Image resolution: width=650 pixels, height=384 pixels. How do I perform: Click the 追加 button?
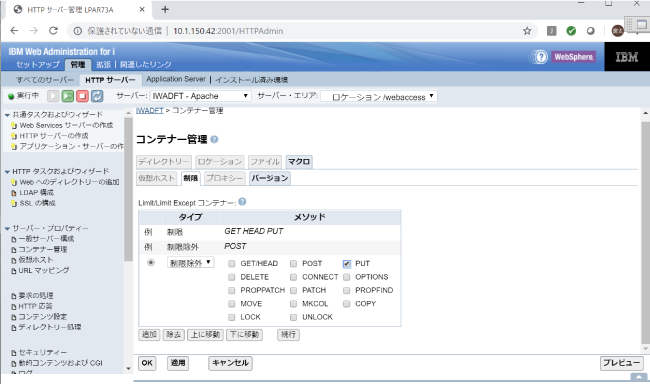[149, 335]
